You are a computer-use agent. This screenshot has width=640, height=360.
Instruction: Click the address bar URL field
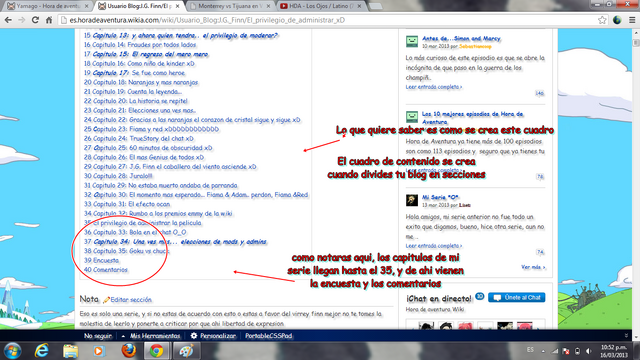pos(327,20)
